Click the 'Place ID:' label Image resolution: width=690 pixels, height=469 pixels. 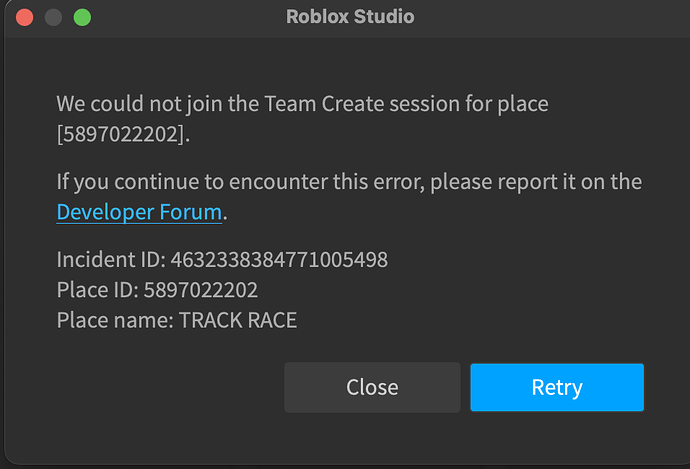[98, 290]
